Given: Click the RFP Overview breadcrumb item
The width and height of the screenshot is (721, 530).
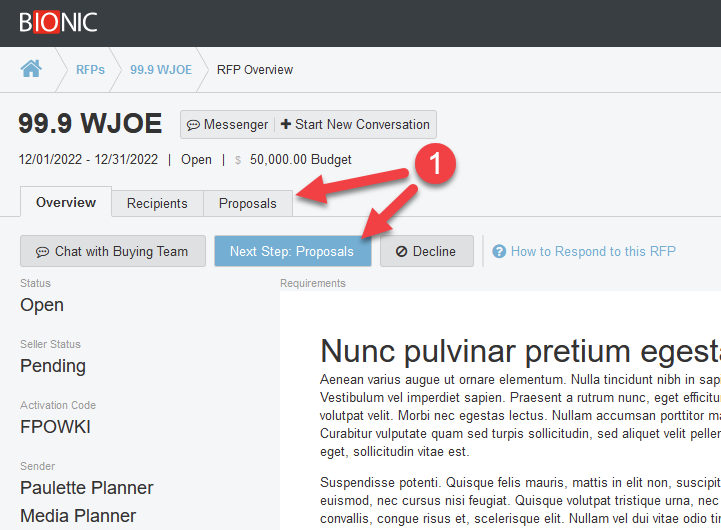Looking at the screenshot, I should tap(255, 70).
